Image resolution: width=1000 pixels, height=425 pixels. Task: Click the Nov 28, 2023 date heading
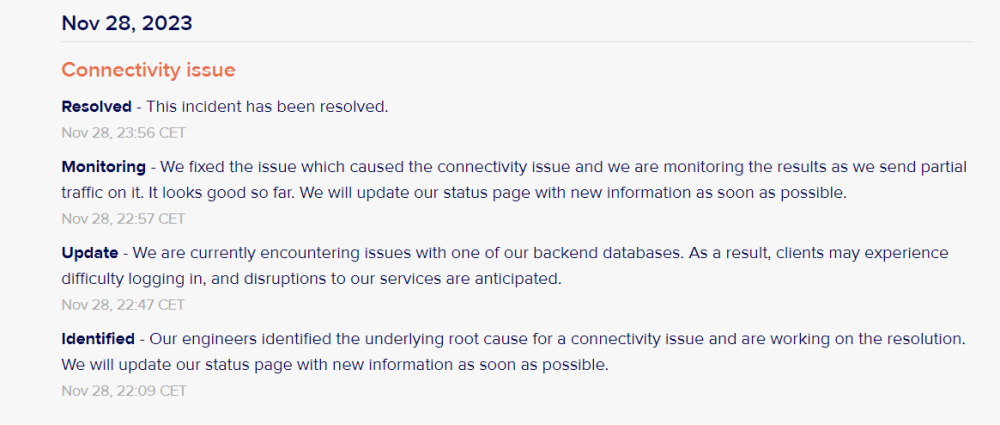click(127, 24)
